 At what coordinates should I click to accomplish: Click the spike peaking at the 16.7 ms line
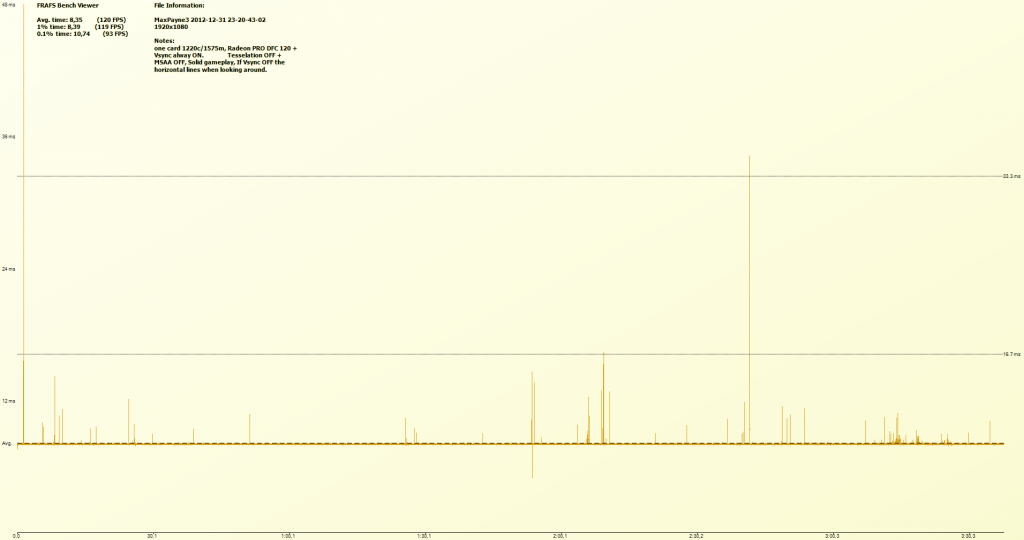603,398
